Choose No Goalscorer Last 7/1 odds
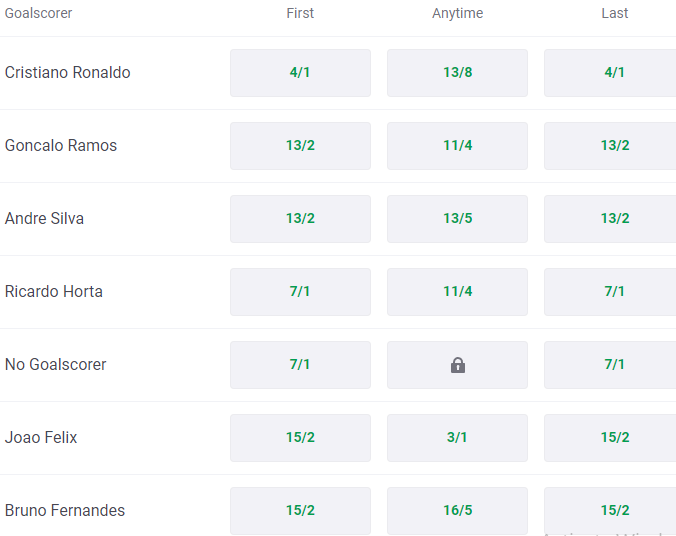 pyautogui.click(x=612, y=365)
